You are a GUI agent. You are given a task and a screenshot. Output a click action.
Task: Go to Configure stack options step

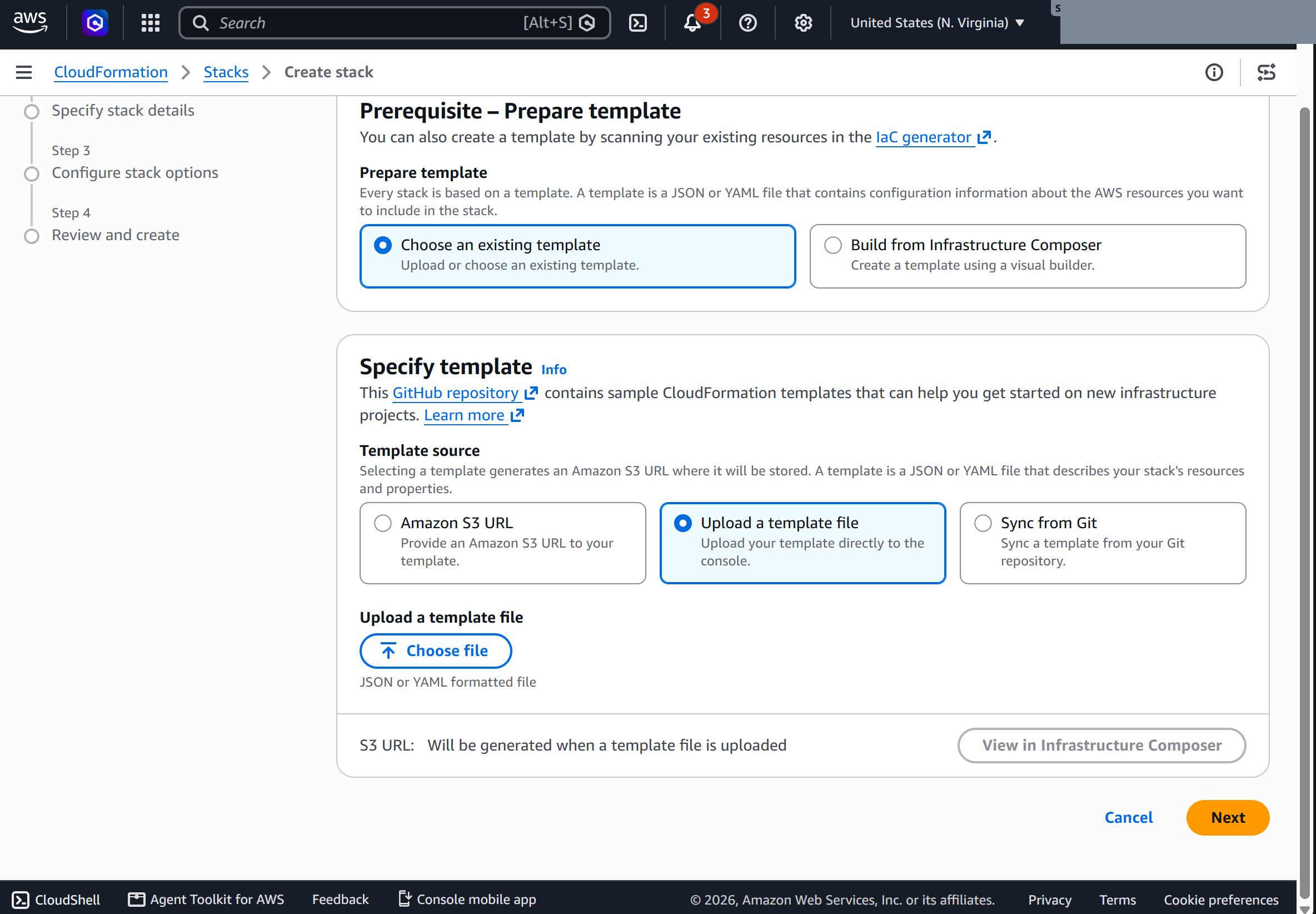tap(134, 173)
